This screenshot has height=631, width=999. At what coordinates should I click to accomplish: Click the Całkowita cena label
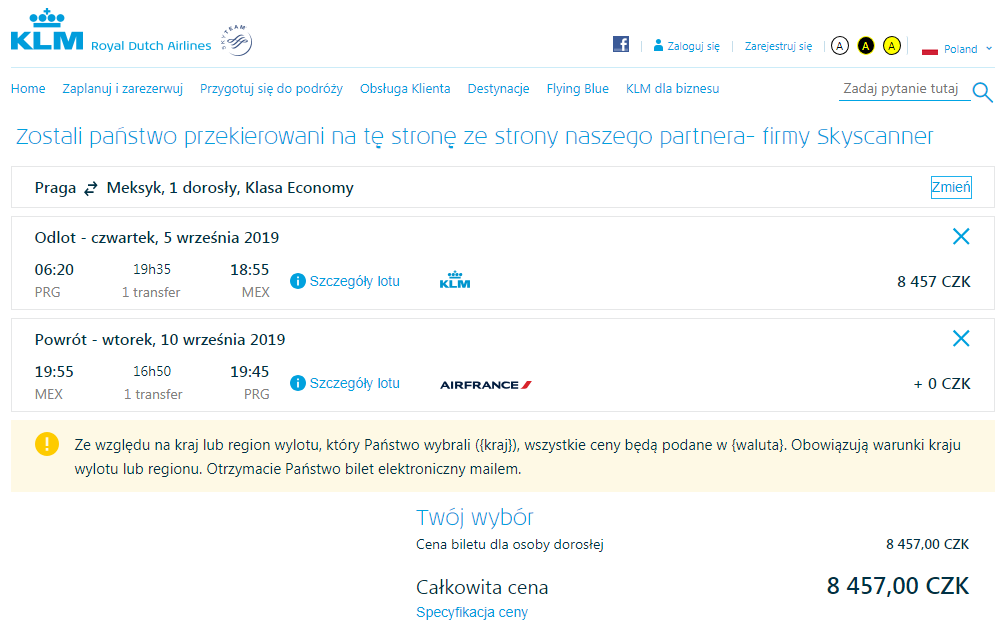tap(482, 588)
